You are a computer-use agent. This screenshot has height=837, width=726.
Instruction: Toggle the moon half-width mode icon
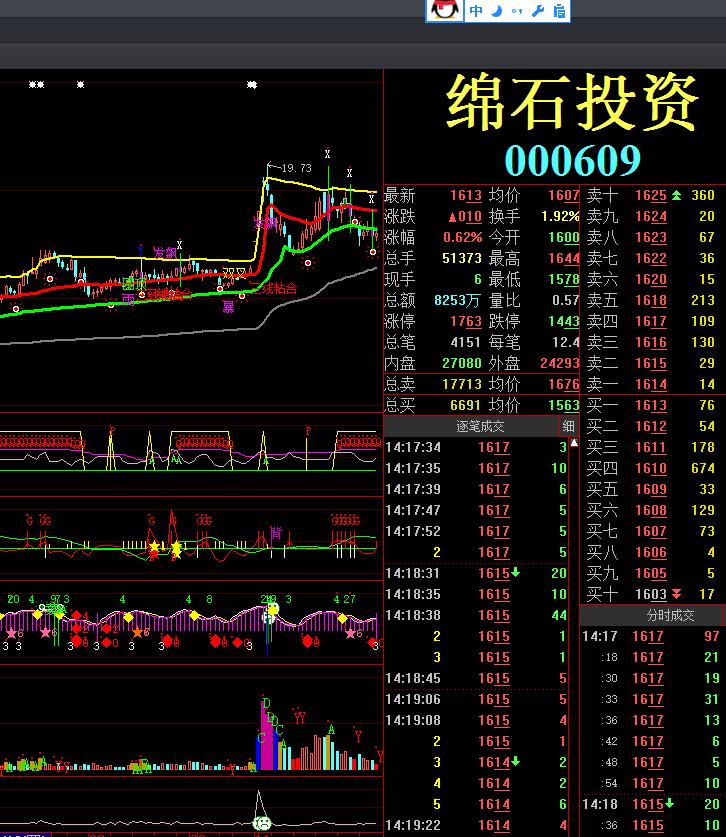[x=496, y=11]
